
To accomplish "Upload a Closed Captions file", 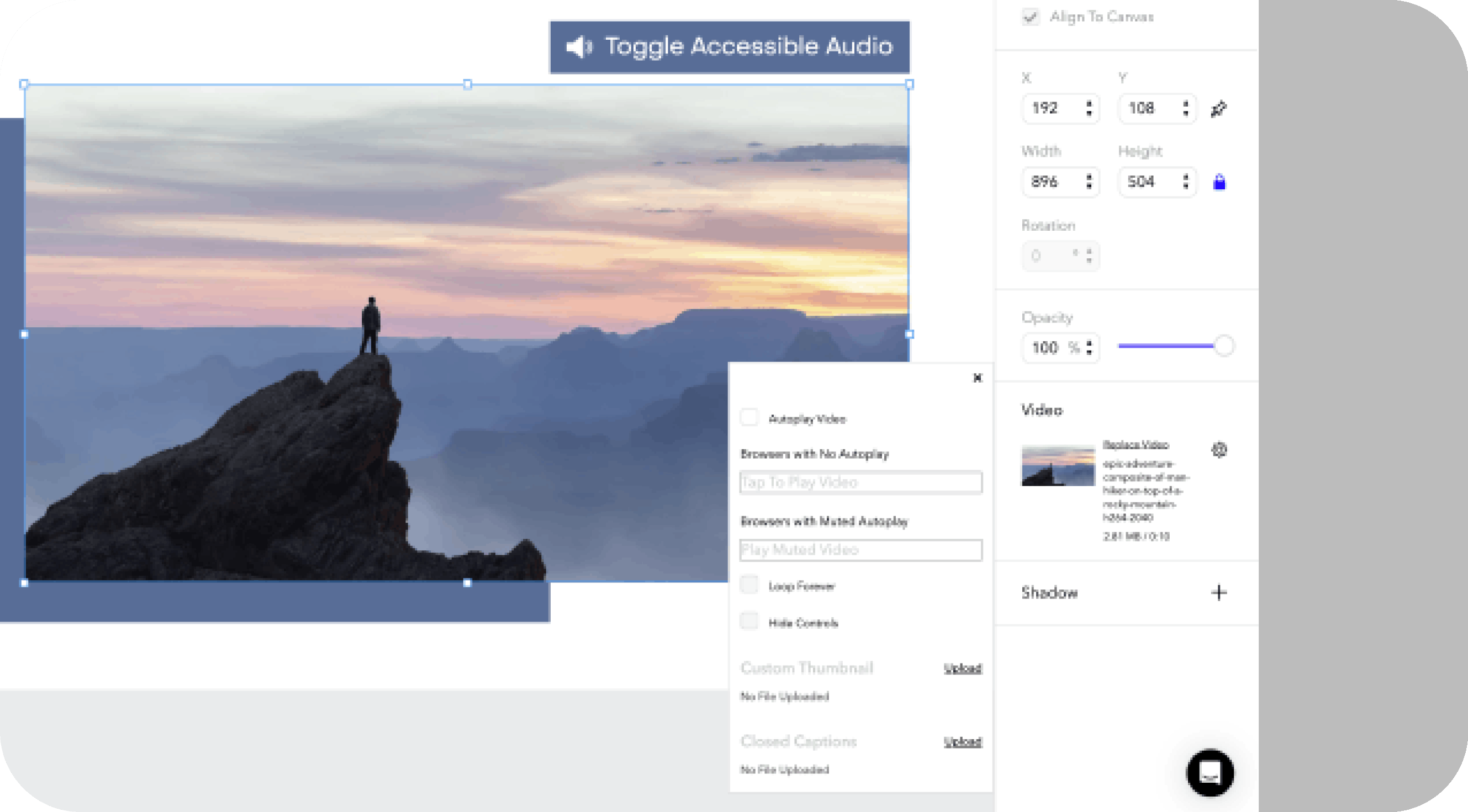I will point(962,742).
